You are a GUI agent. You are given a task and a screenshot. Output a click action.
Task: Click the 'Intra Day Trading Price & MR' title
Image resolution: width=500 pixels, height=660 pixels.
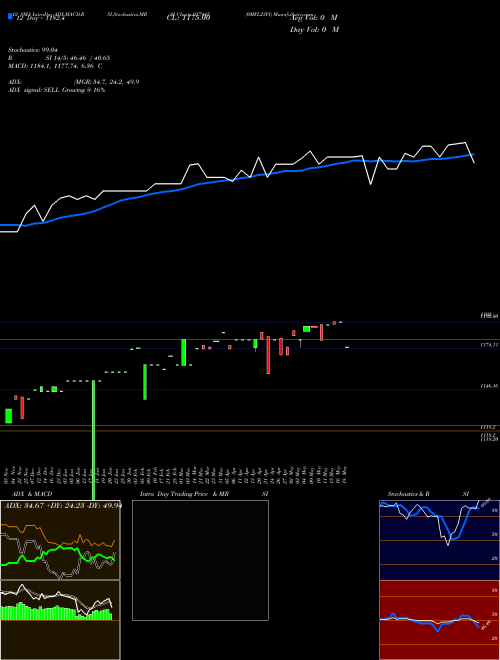(185, 494)
